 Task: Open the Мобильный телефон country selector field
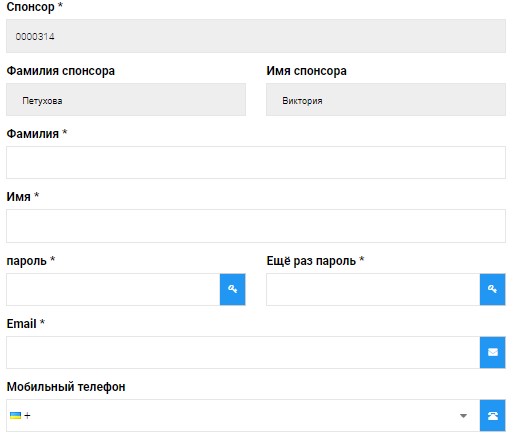click(243, 415)
